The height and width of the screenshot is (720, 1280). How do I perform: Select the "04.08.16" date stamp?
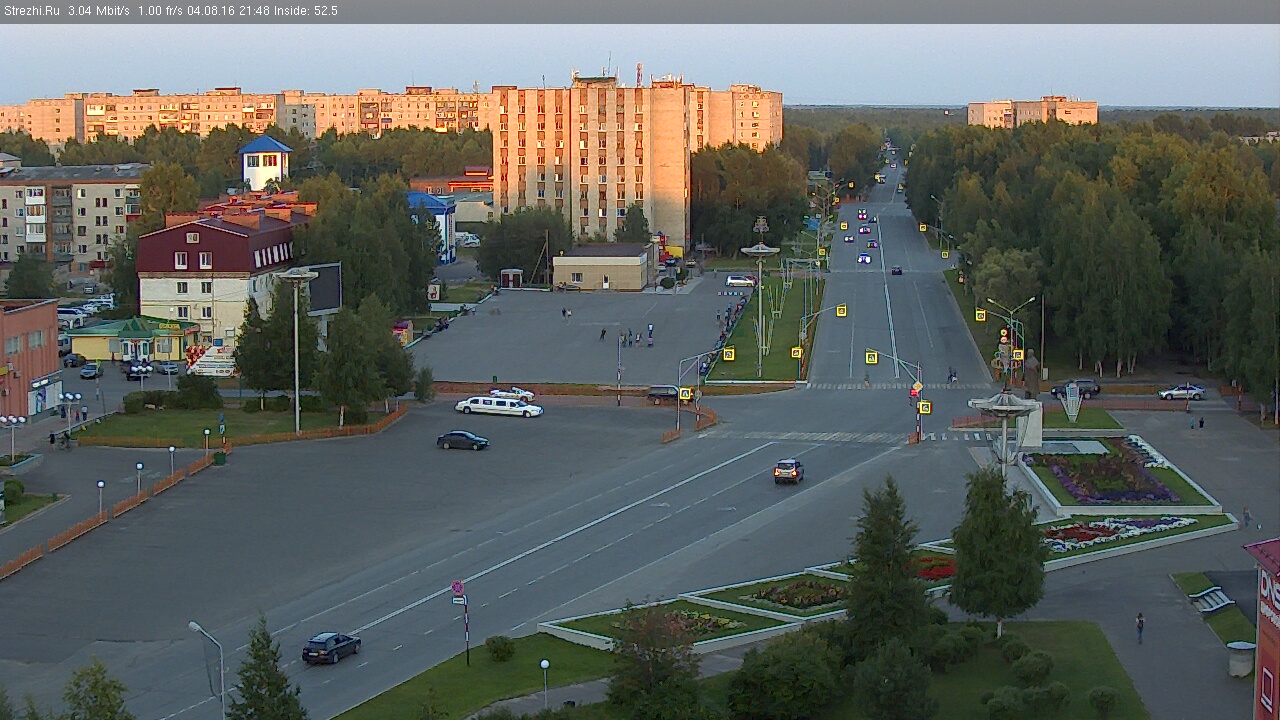pyautogui.click(x=212, y=11)
